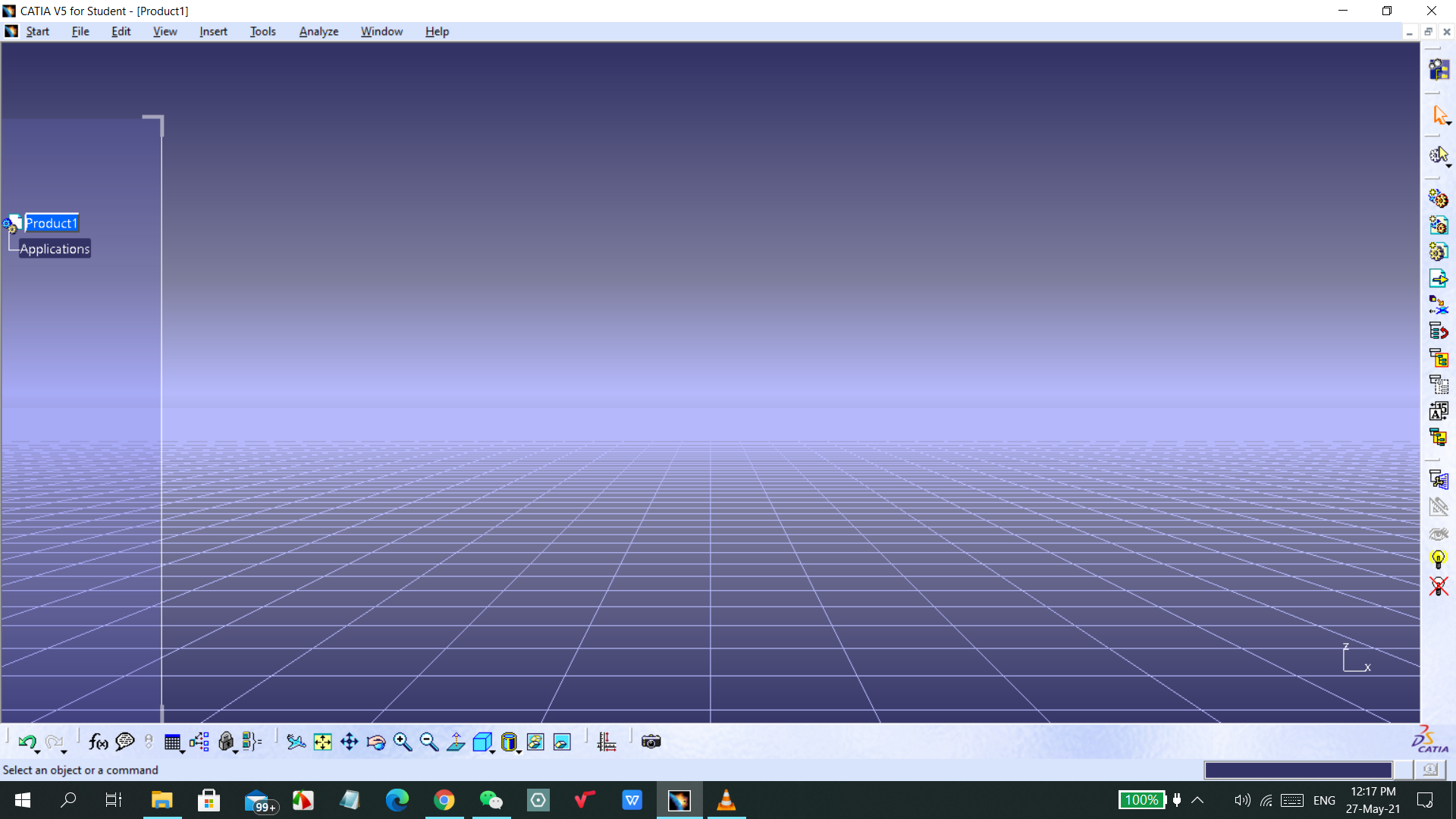Click the Knowledge Inspector tree icon
Viewport: 1456px width, 819px height.
click(x=199, y=742)
